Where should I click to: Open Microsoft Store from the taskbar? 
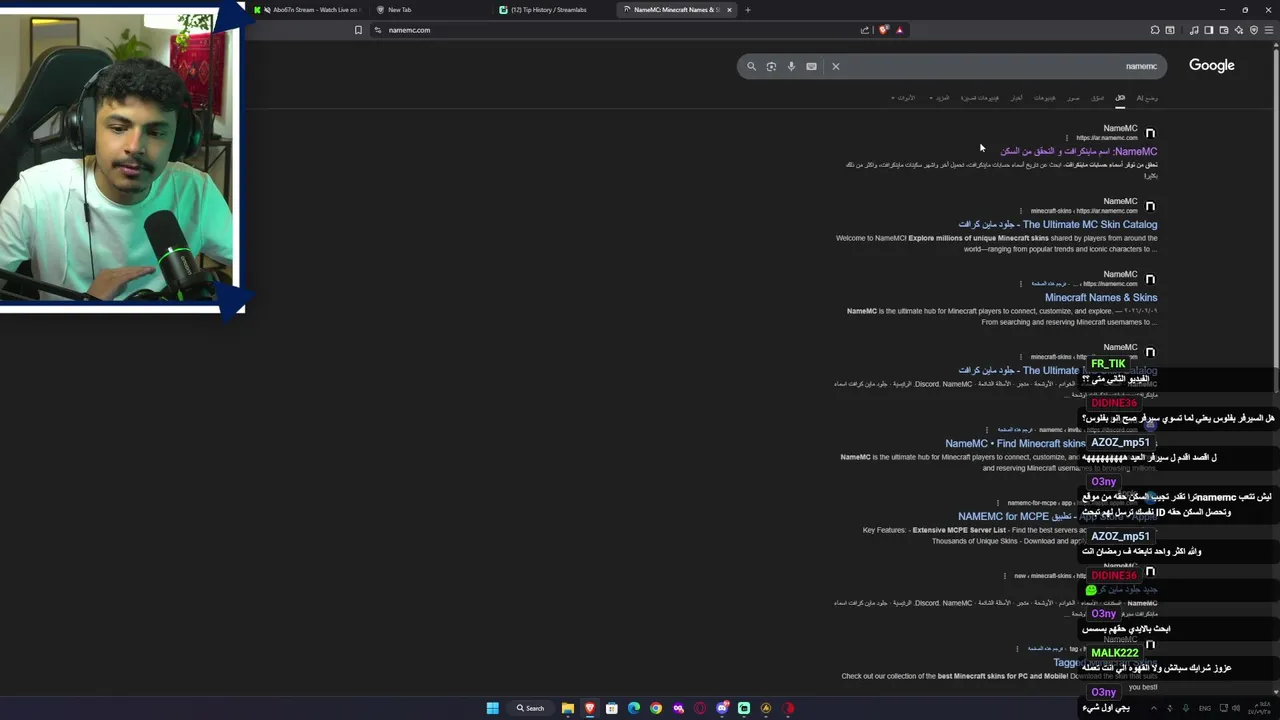(611, 708)
